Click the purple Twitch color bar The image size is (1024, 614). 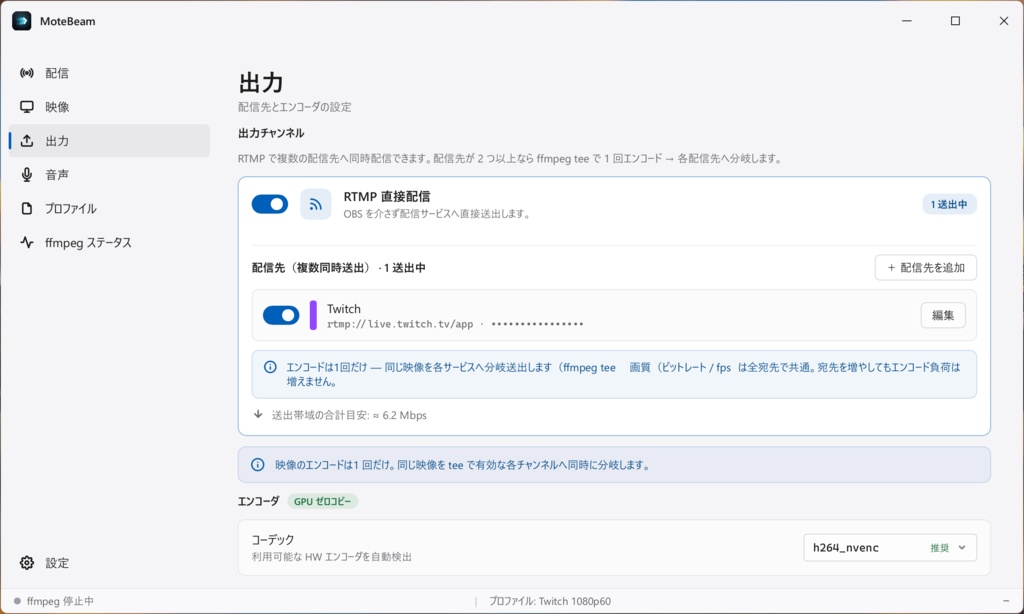[313, 315]
